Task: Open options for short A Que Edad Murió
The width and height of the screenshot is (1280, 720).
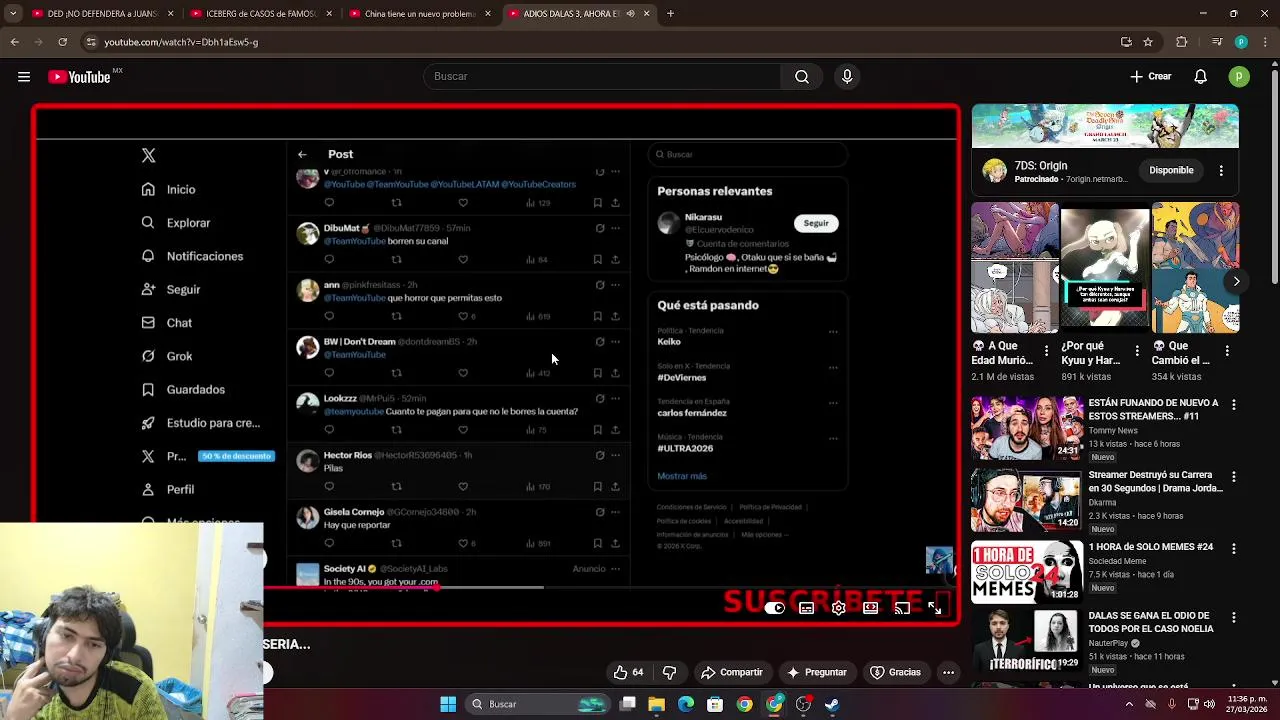Action: tap(1047, 351)
